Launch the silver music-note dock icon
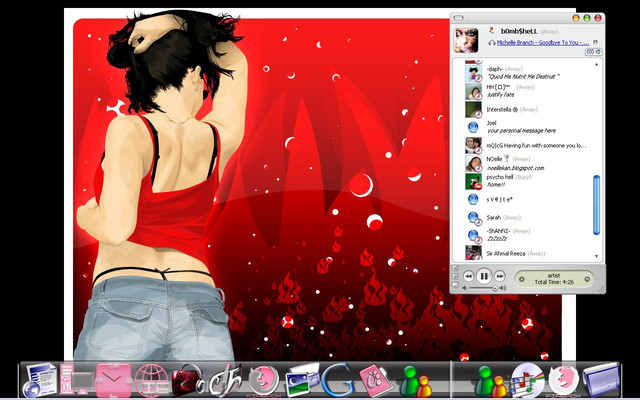Image resolution: width=640 pixels, height=400 pixels. (225, 380)
